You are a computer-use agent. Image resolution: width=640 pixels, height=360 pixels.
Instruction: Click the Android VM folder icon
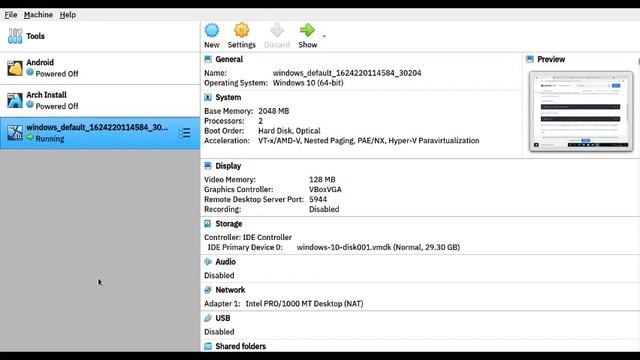15,68
